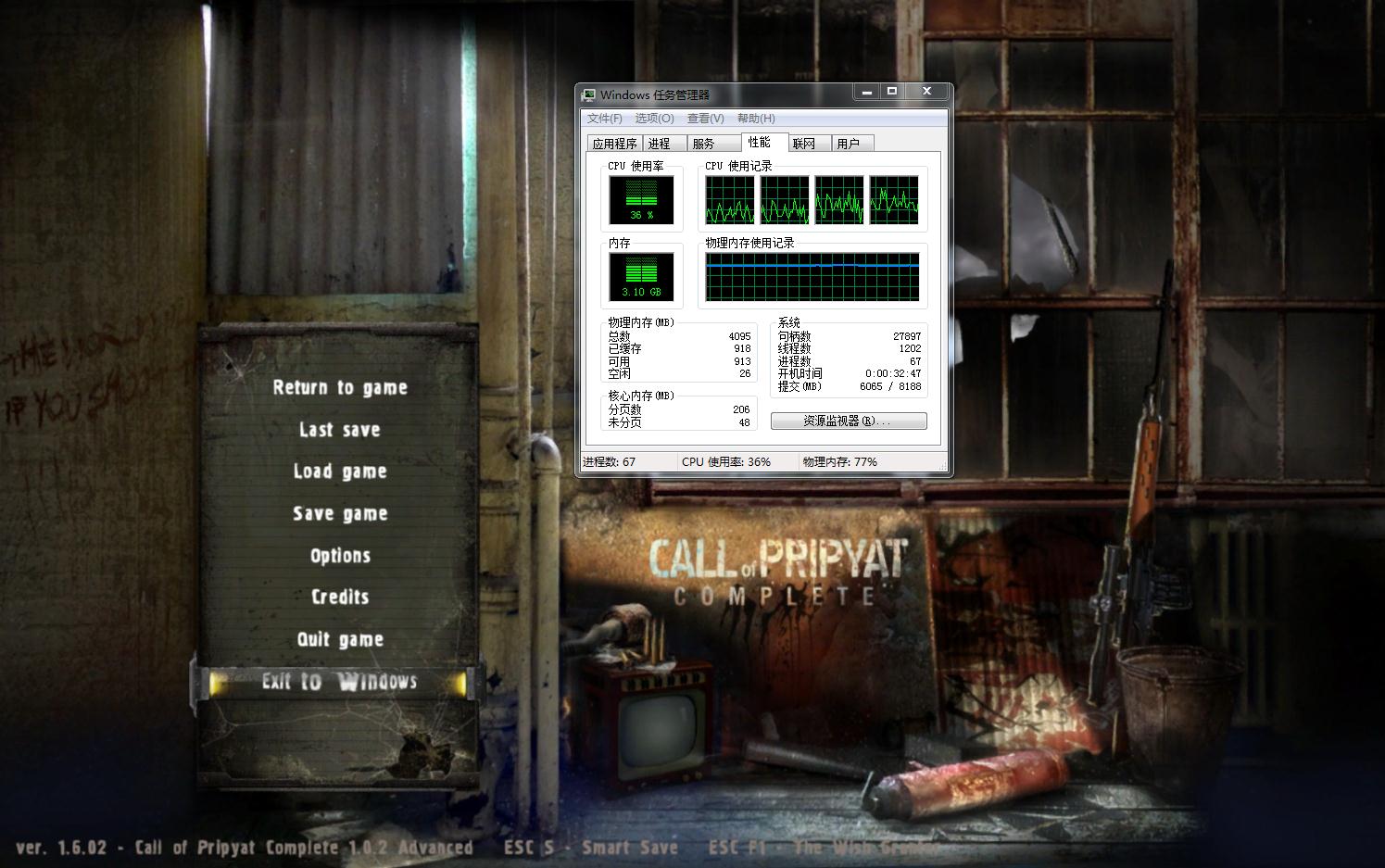
Task: Click the CPU usage gauge showing 36%
Action: pyautogui.click(x=641, y=199)
